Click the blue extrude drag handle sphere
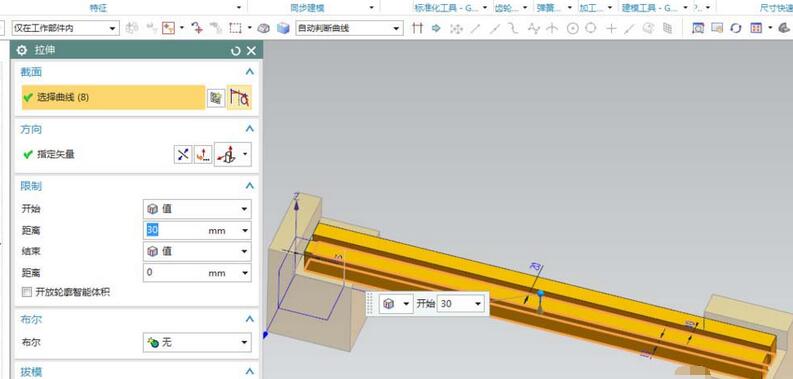 click(x=541, y=293)
